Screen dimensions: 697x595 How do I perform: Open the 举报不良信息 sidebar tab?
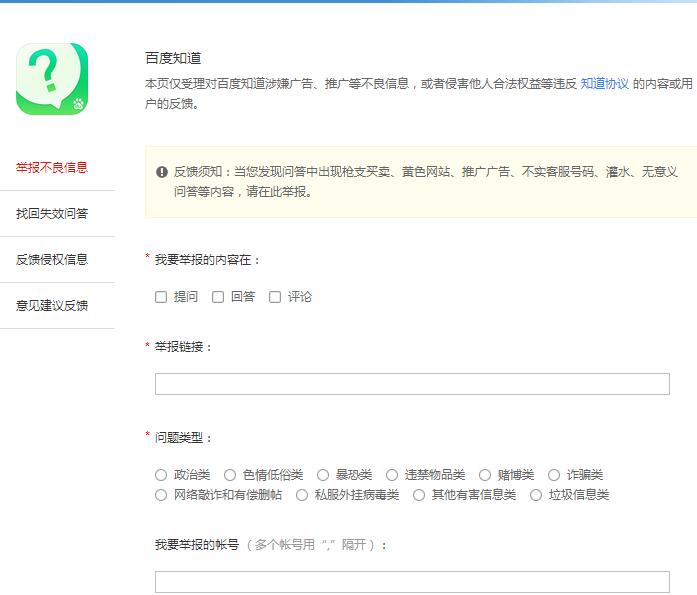click(52, 168)
